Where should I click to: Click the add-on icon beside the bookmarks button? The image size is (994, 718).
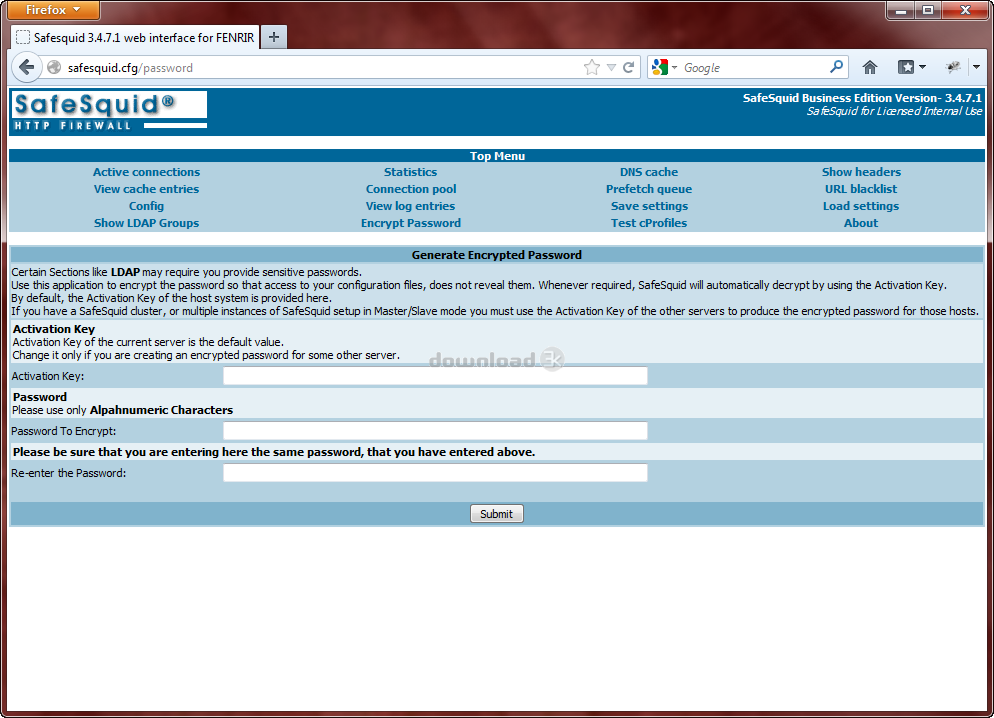coord(952,67)
